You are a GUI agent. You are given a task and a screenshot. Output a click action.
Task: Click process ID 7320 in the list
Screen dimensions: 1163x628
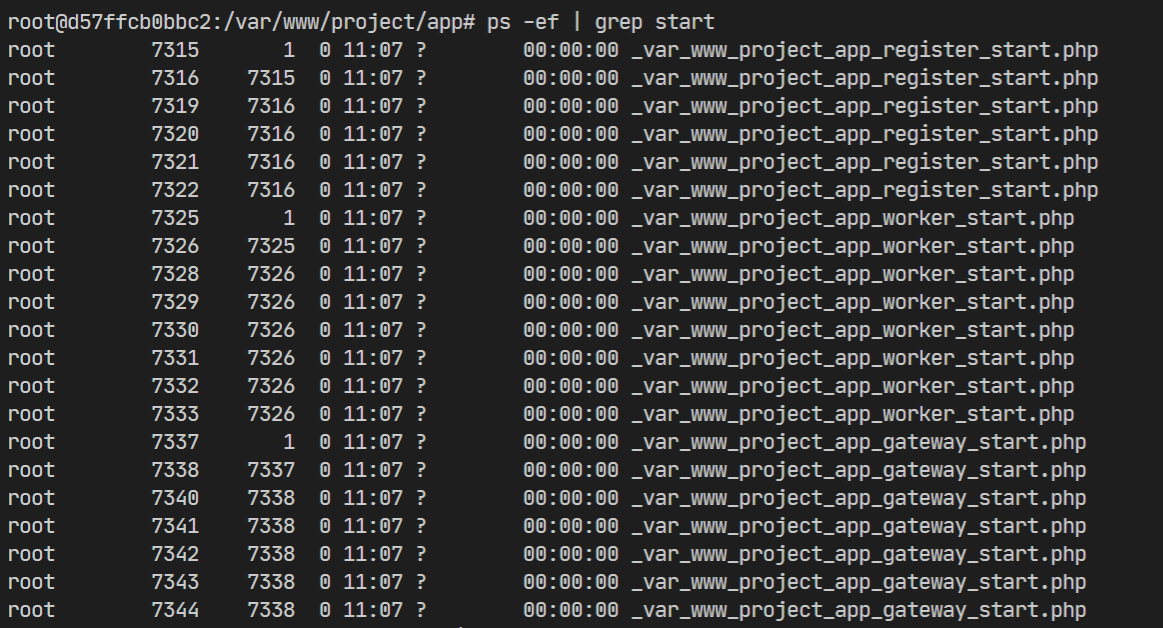tap(175, 134)
